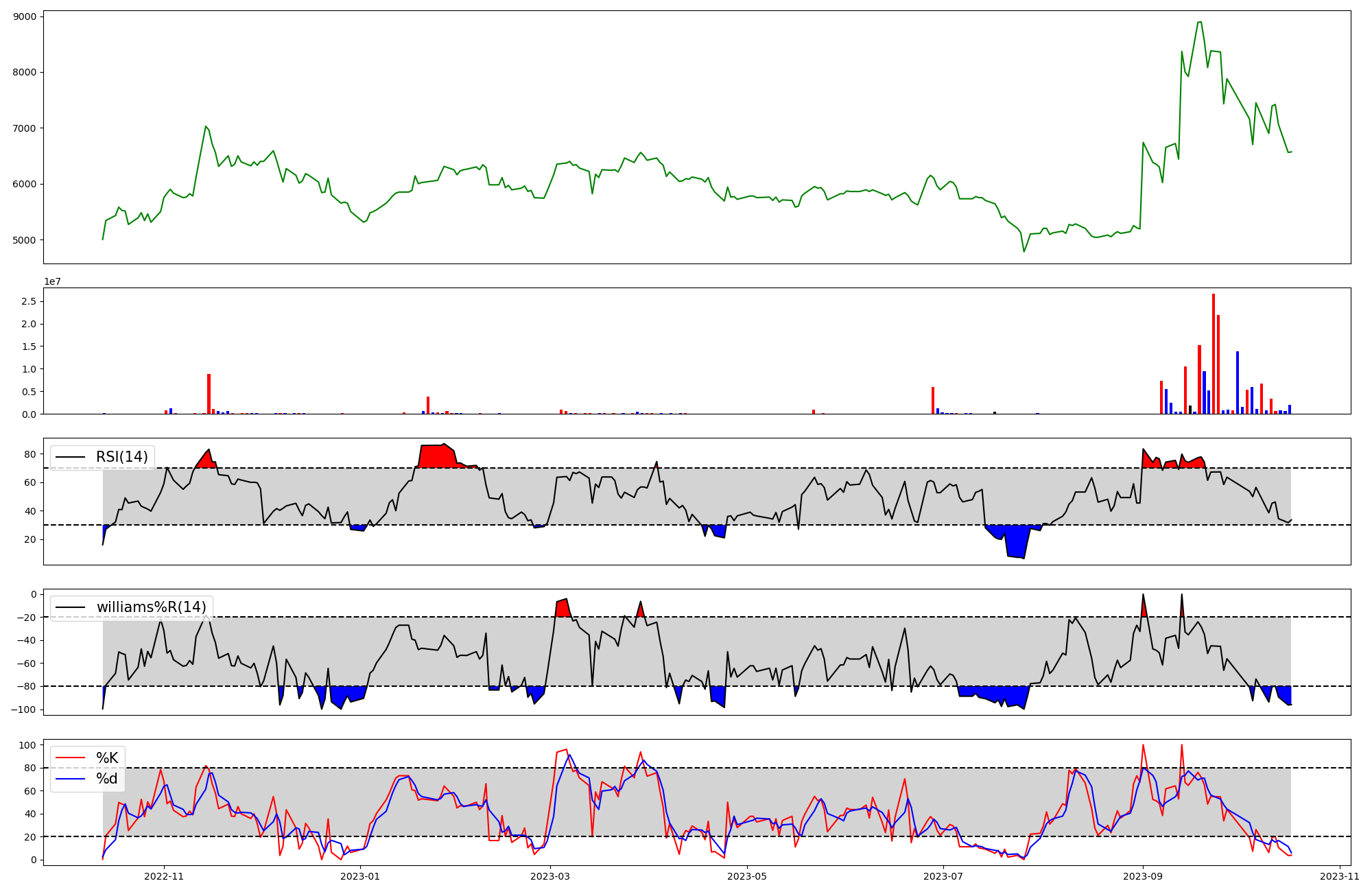Click the 2023-07 x-axis date label
Screen dimensions: 1372x892
point(943,876)
